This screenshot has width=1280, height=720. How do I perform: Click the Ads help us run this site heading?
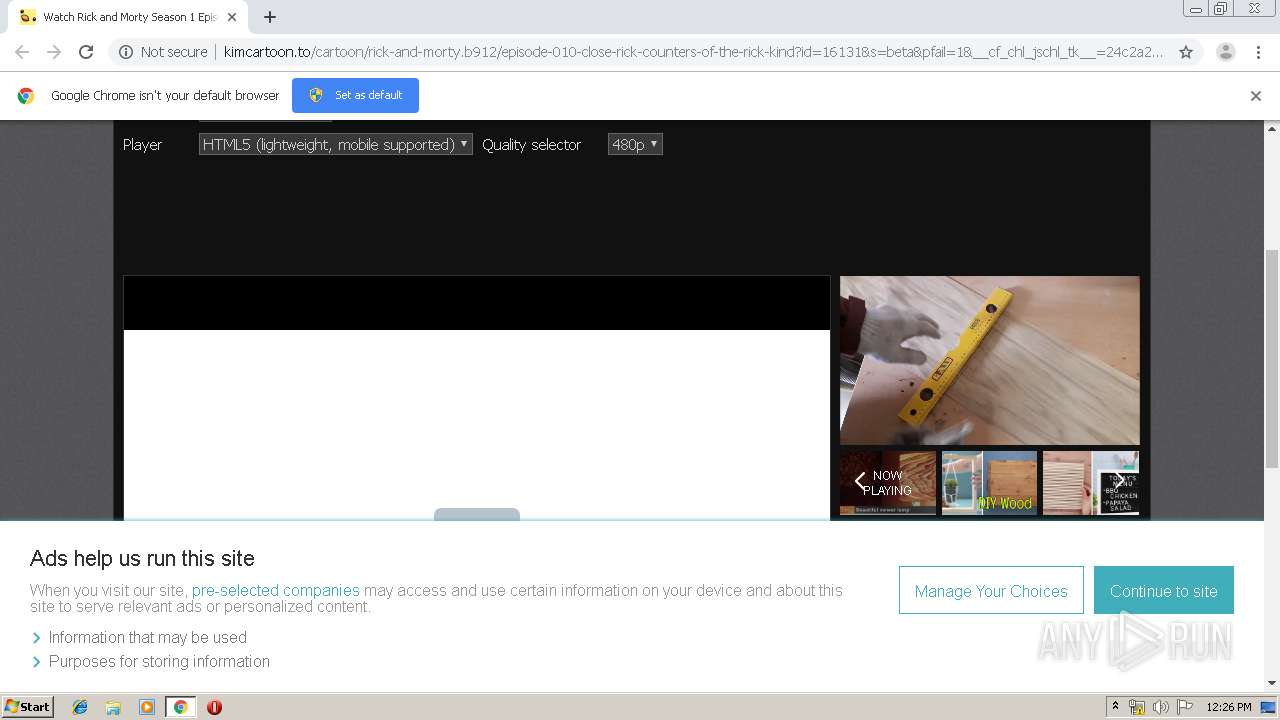coord(142,558)
